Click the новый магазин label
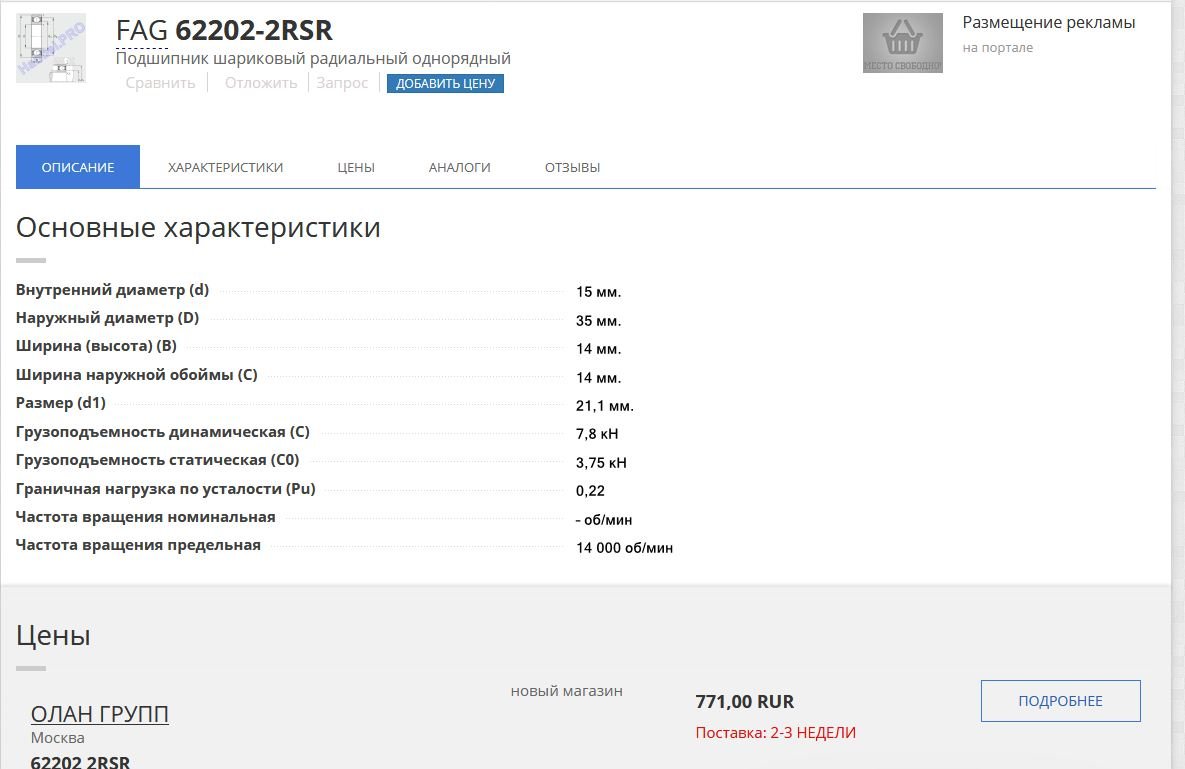This screenshot has width=1185, height=769. click(567, 691)
